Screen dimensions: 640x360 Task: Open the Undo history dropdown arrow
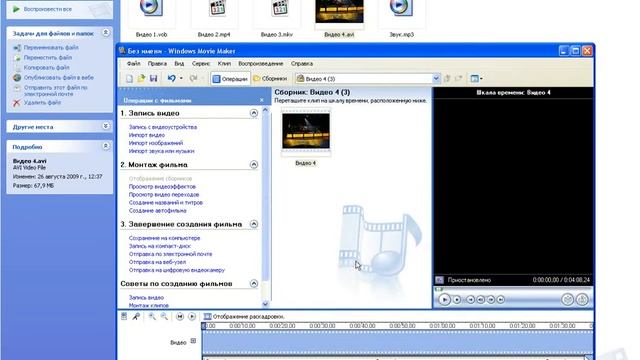[181, 78]
